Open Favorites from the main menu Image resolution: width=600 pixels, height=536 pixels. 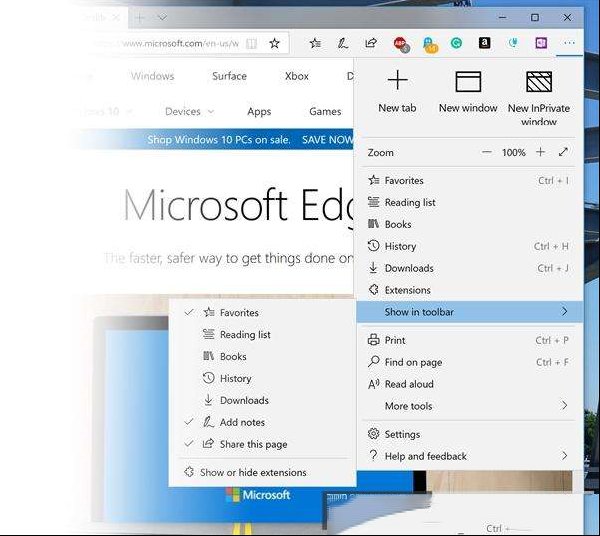469,180
